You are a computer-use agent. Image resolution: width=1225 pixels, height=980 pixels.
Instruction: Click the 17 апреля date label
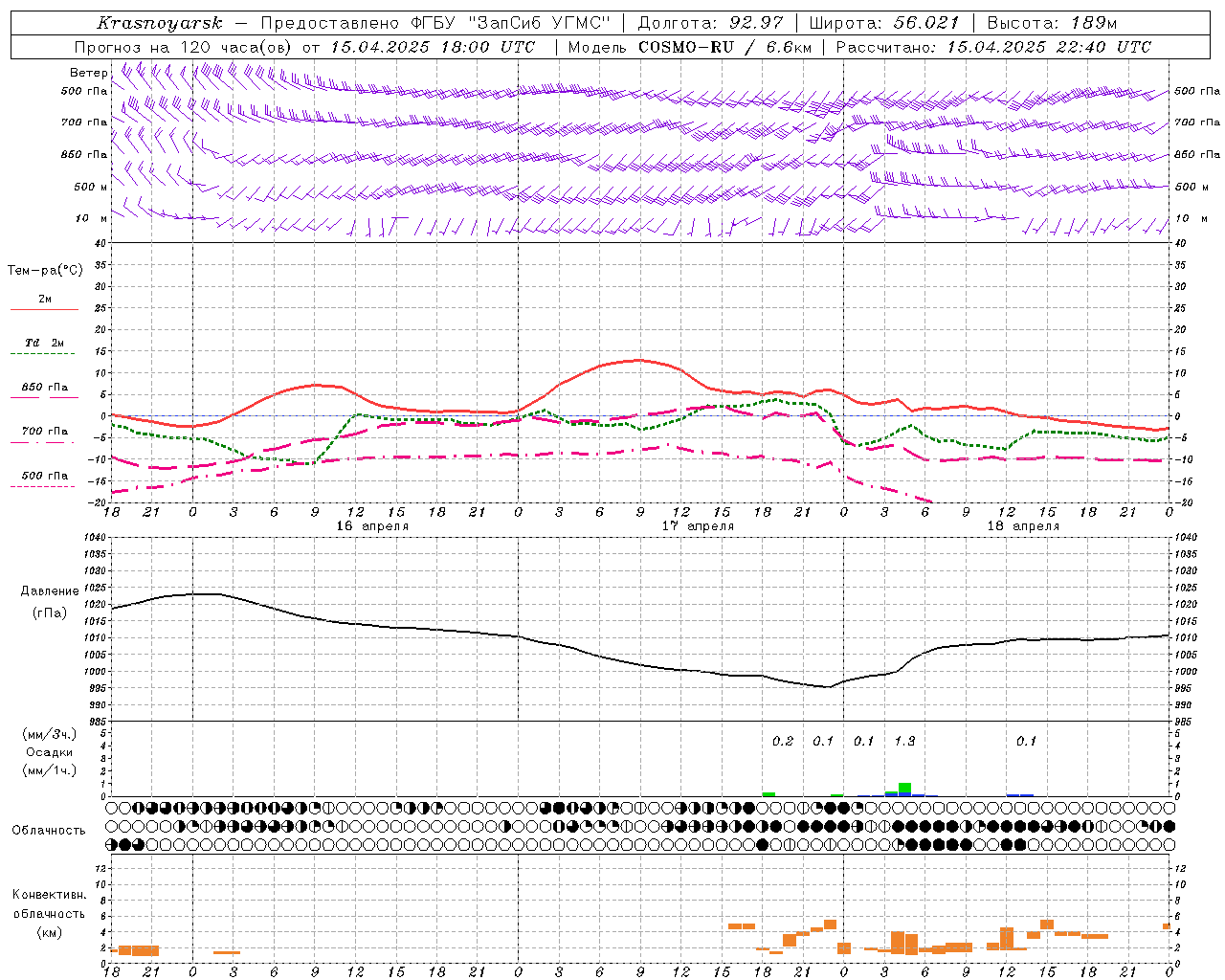click(x=698, y=526)
